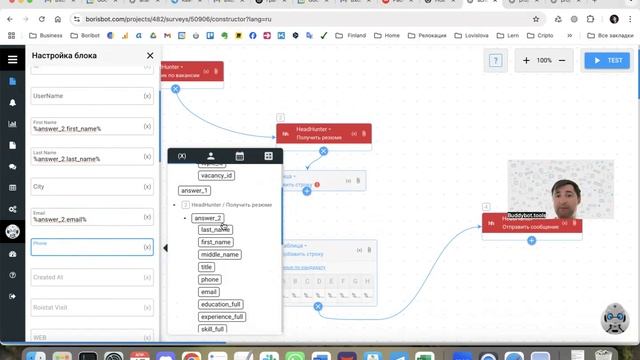This screenshot has height=360, width=640.
Task: Remove connection under the Получить резюме block
Action: [x=323, y=151]
